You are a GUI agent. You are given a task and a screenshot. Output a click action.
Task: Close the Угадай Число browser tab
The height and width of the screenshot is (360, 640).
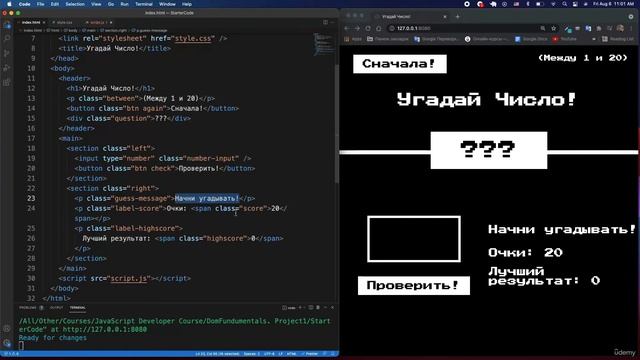(x=445, y=17)
